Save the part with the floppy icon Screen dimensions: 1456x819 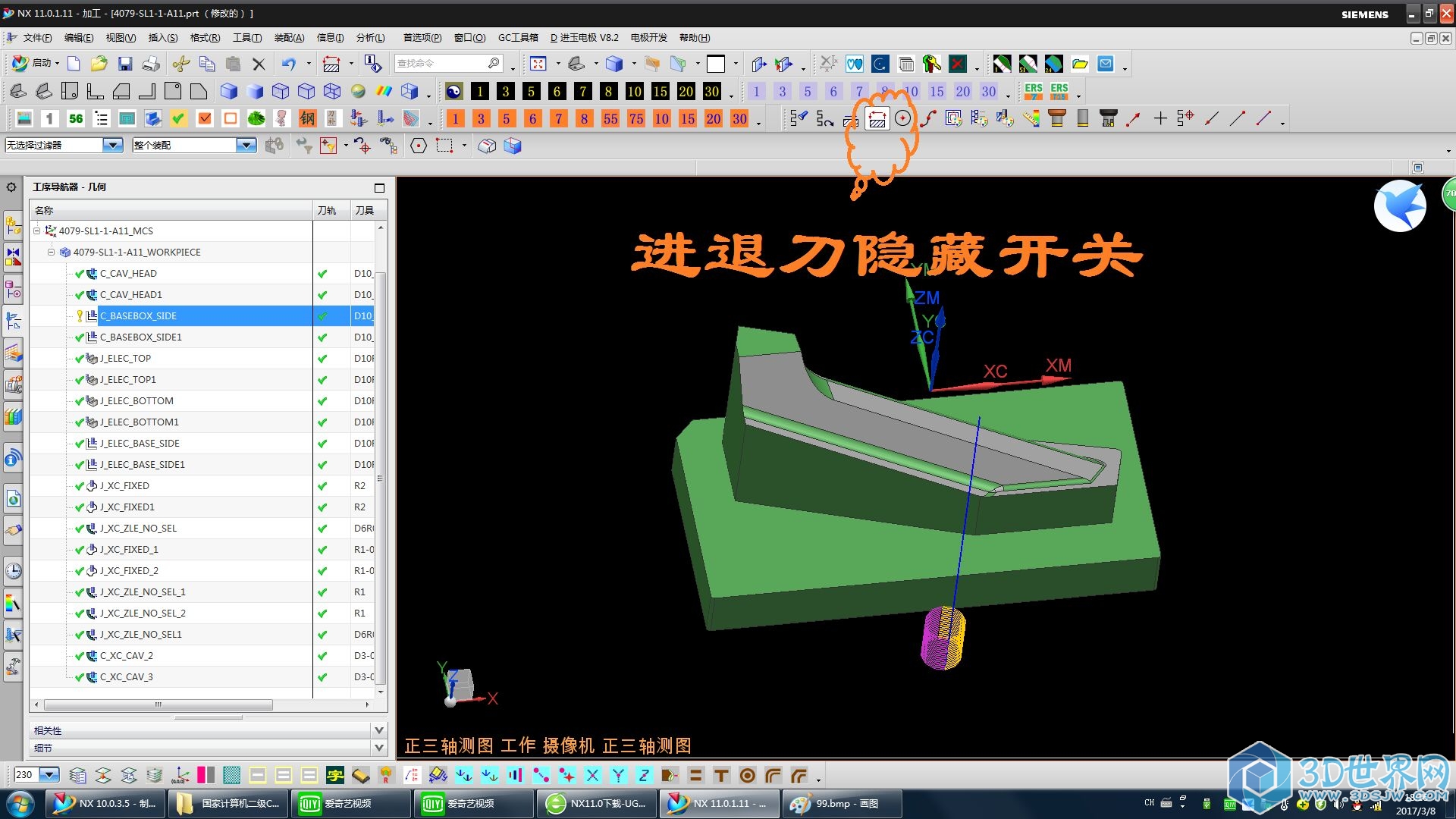coord(125,64)
